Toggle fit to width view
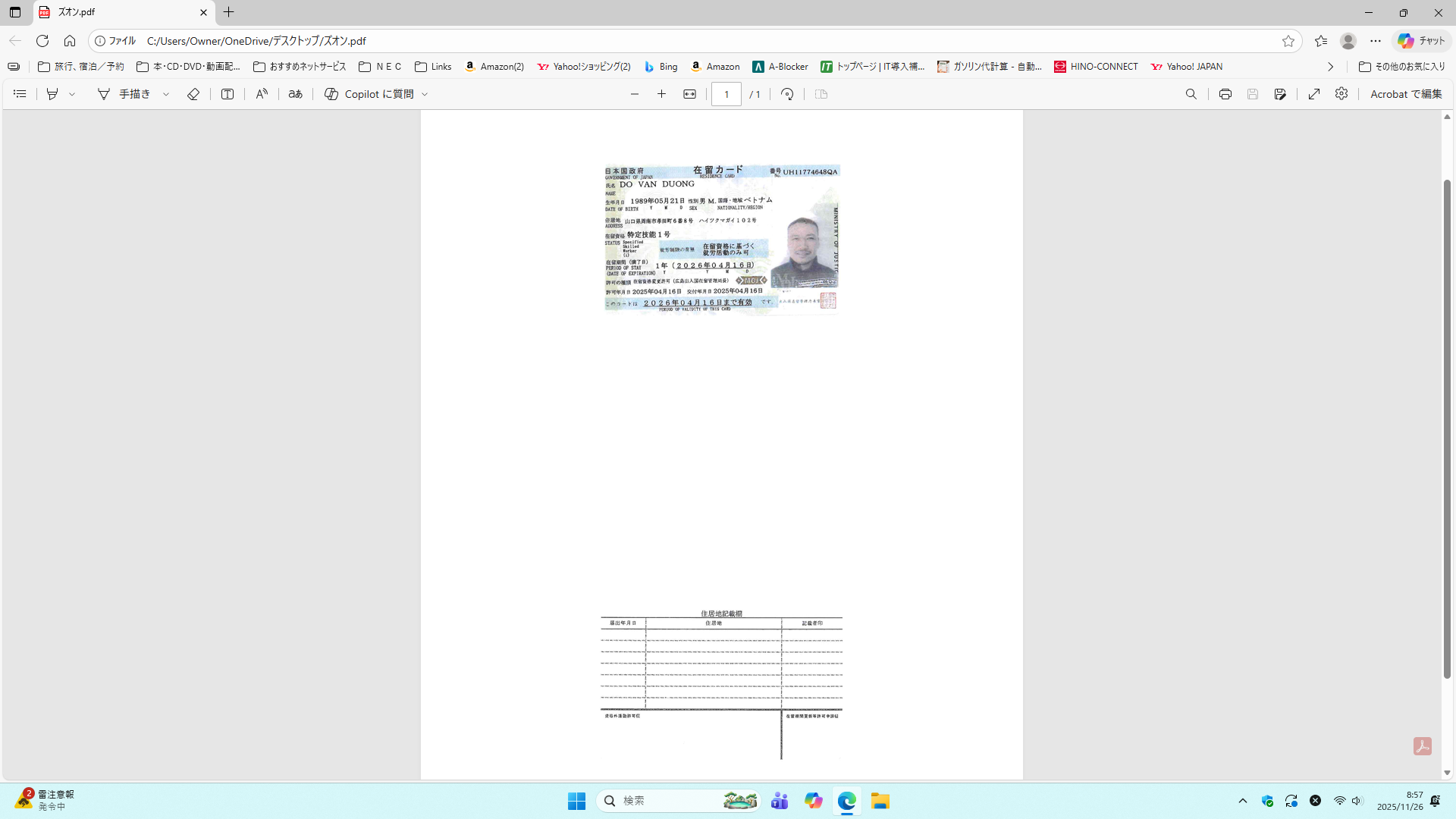This screenshot has width=1456, height=819. click(x=689, y=94)
